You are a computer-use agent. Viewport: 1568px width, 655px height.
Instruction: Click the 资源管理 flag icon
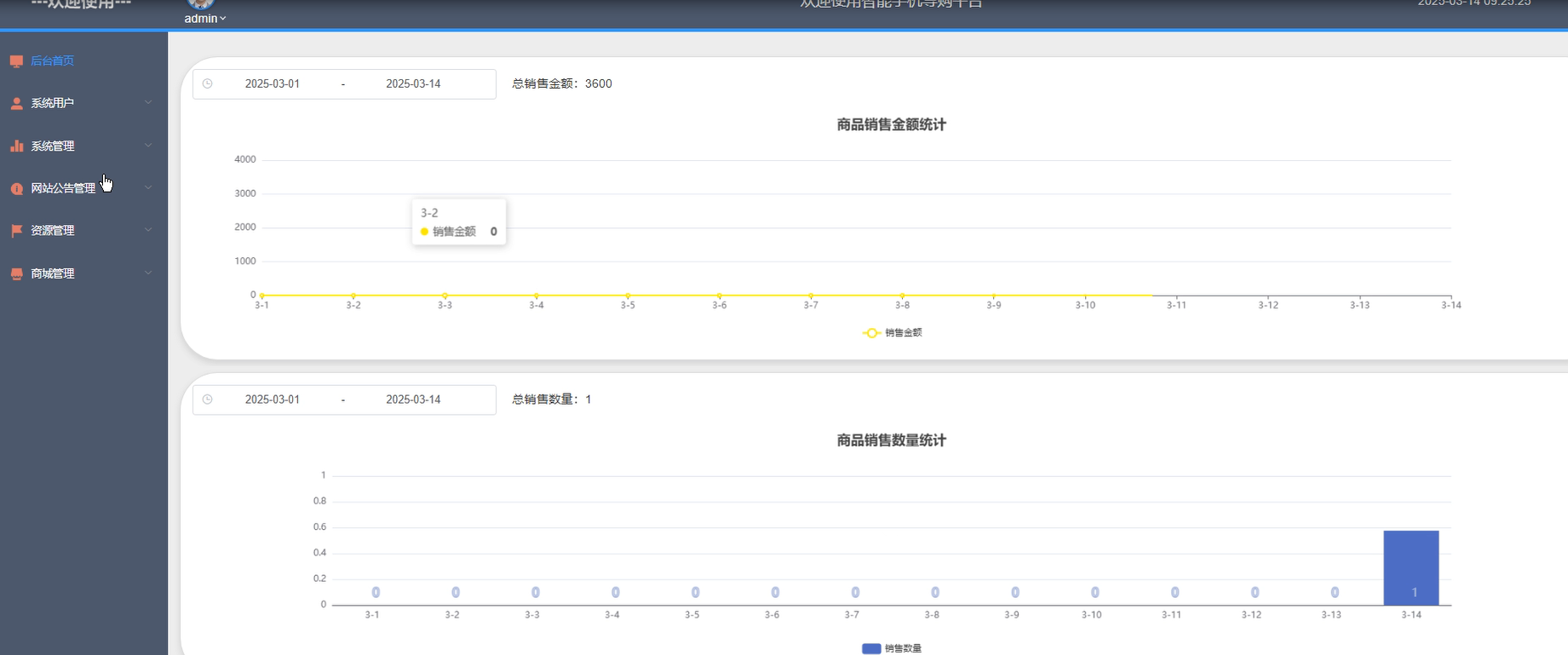pos(16,231)
